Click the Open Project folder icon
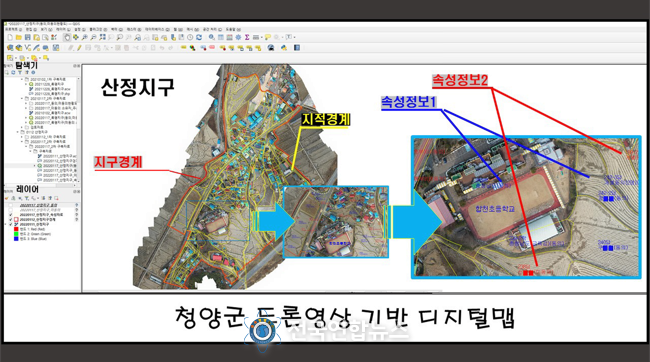Image resolution: width=650 pixels, height=362 pixels. (x=19, y=37)
